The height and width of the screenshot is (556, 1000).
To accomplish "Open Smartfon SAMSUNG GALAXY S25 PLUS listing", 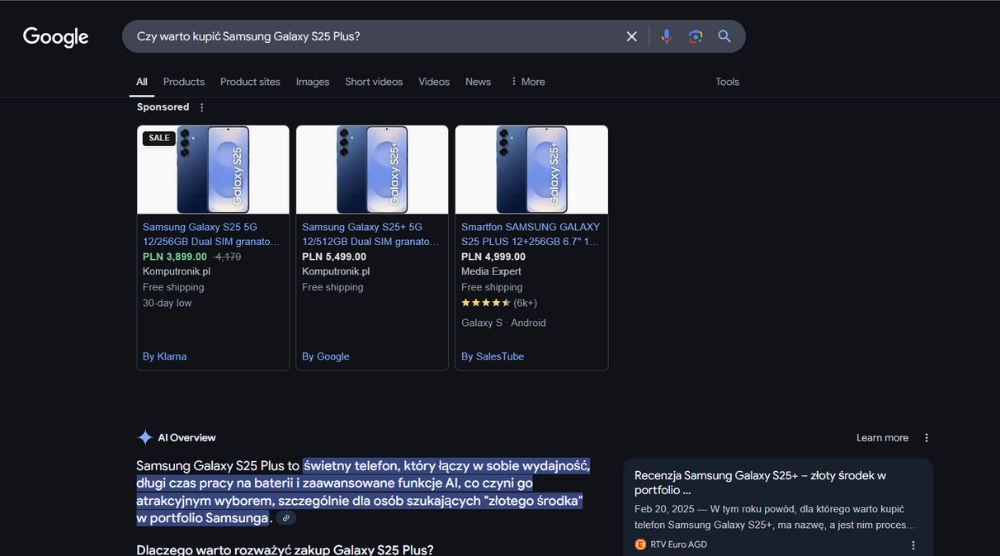I will (530, 234).
